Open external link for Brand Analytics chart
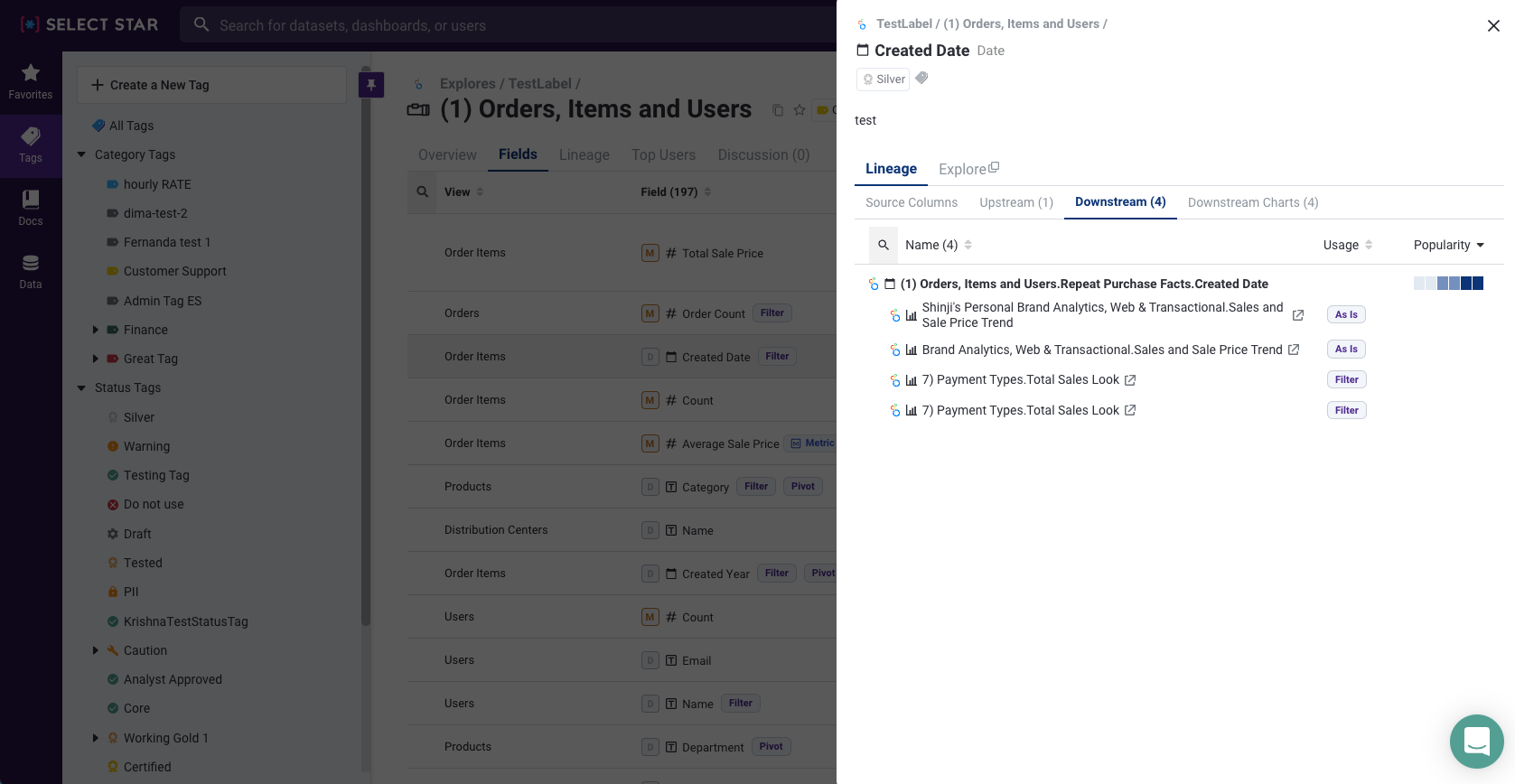 click(x=1294, y=350)
